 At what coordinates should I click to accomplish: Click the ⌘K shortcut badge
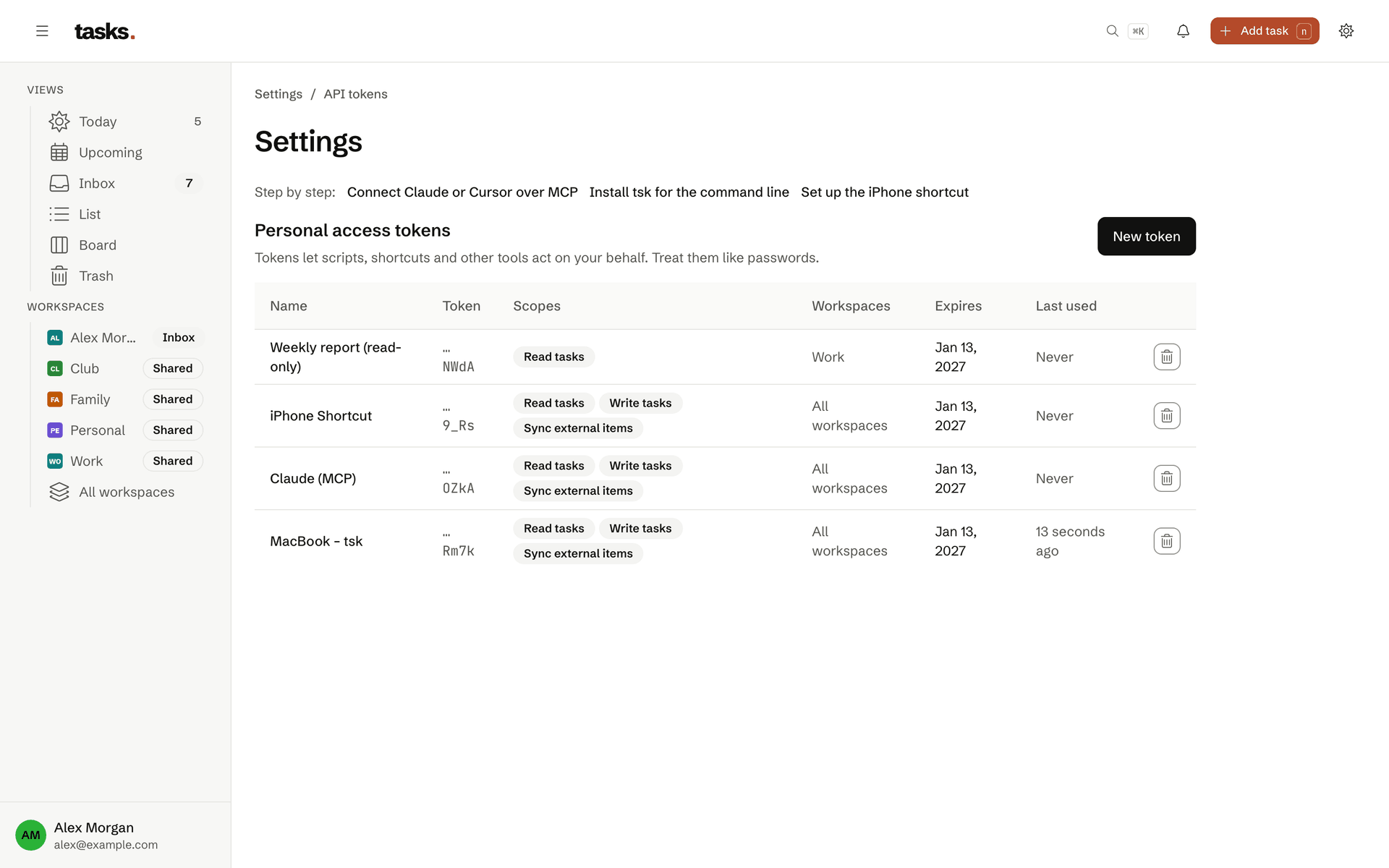(x=1138, y=31)
